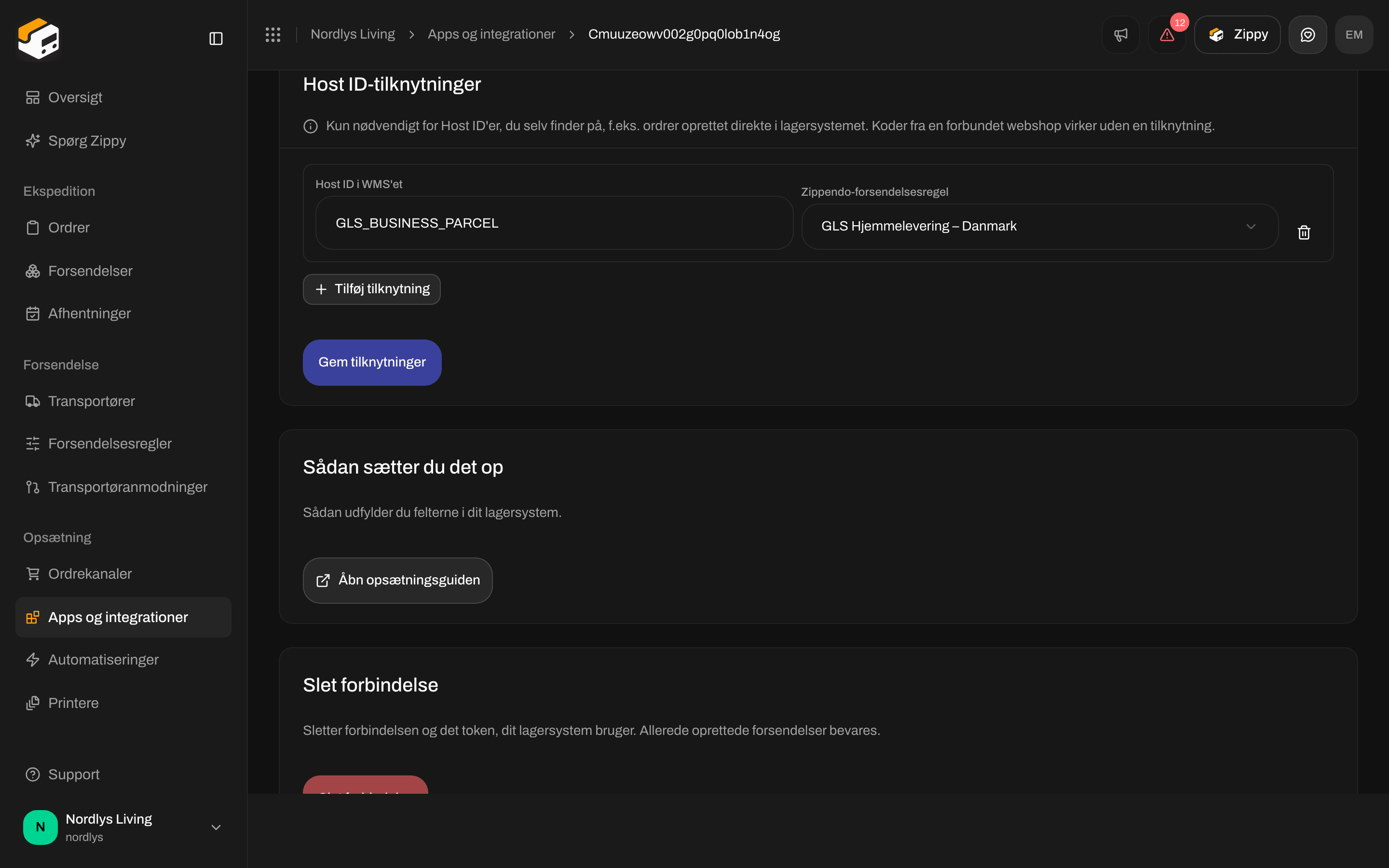Open alerts with 12 badge
Screen dimensions: 1389x868
point(1167,34)
